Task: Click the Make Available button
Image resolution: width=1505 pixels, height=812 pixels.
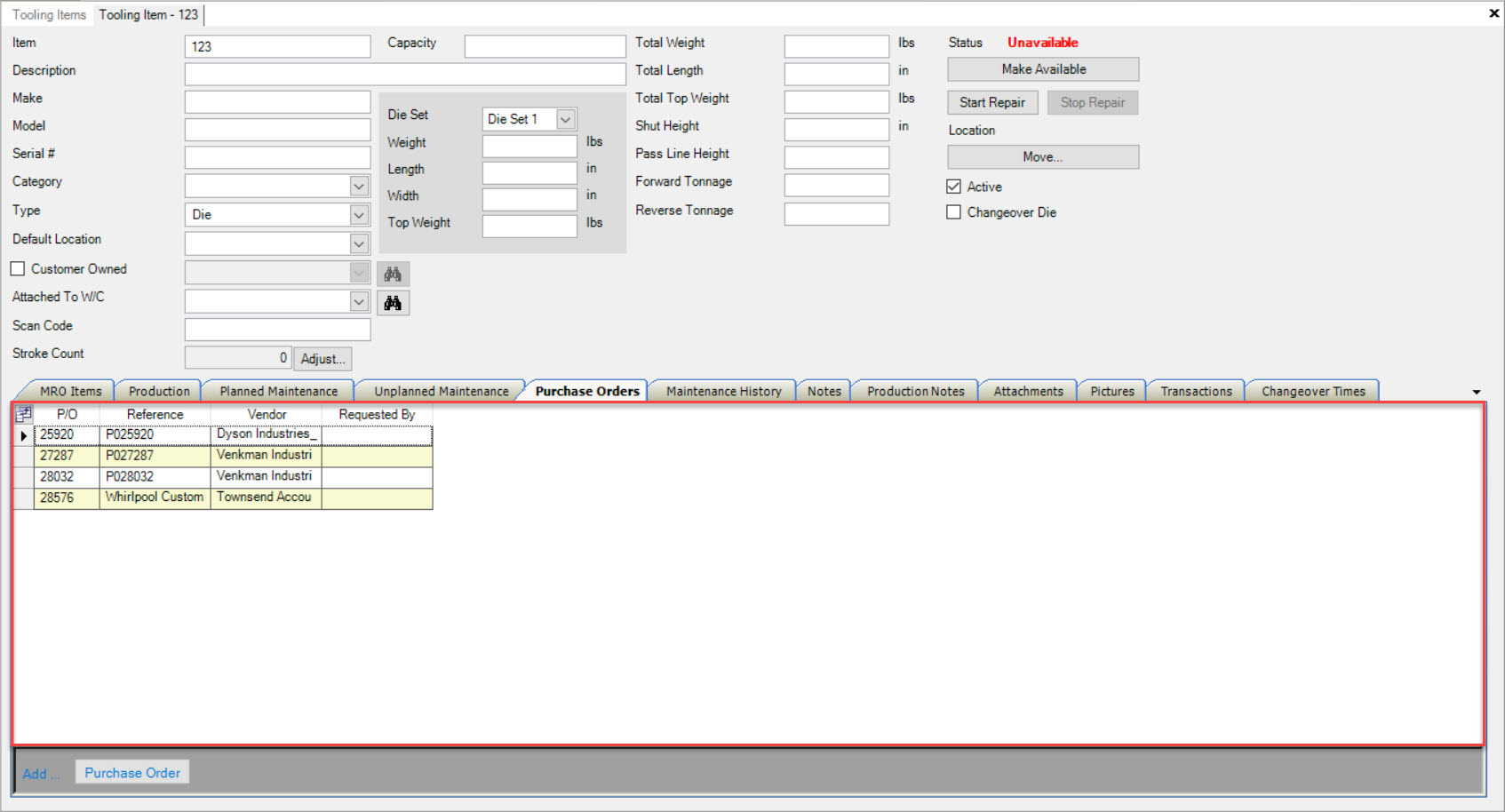Action: coord(1044,69)
